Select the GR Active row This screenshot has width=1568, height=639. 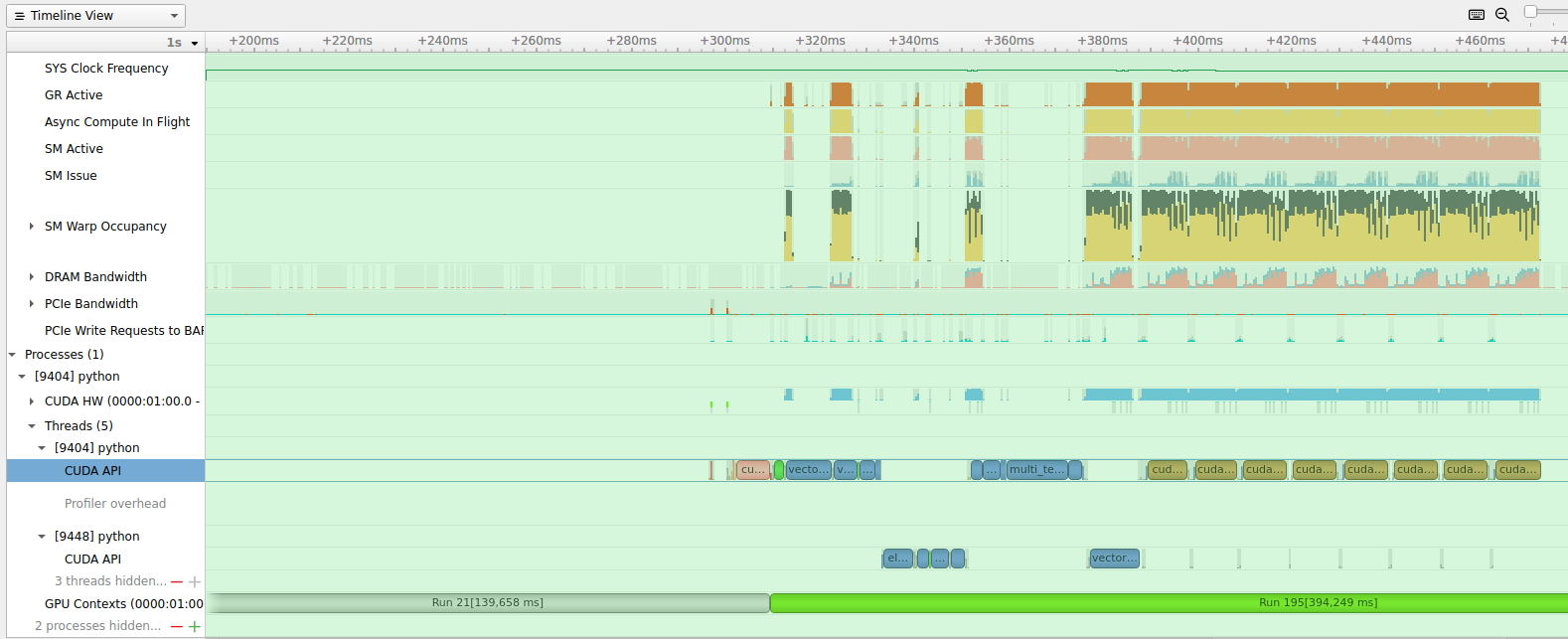[74, 95]
